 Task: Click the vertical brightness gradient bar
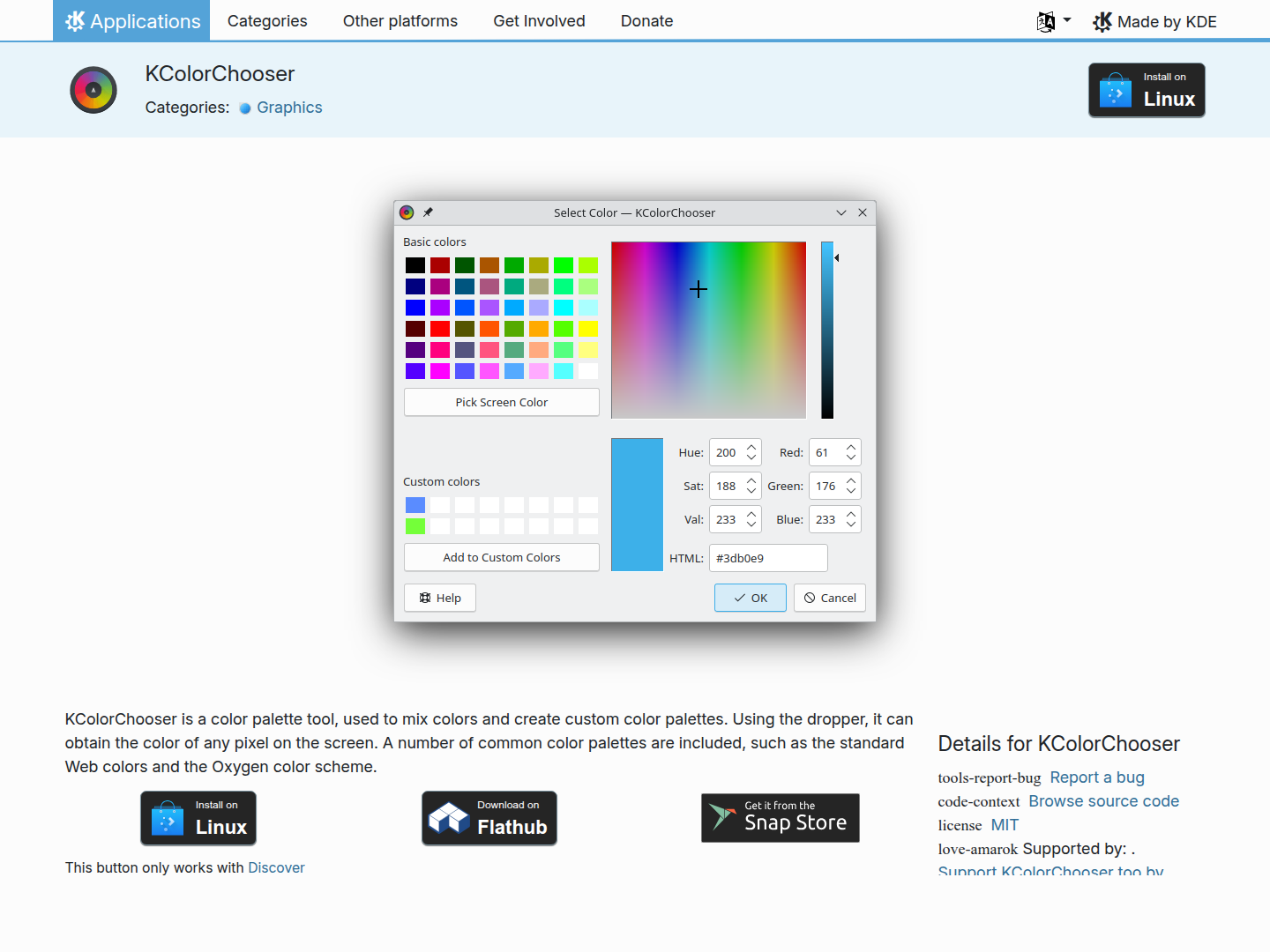tap(827, 331)
